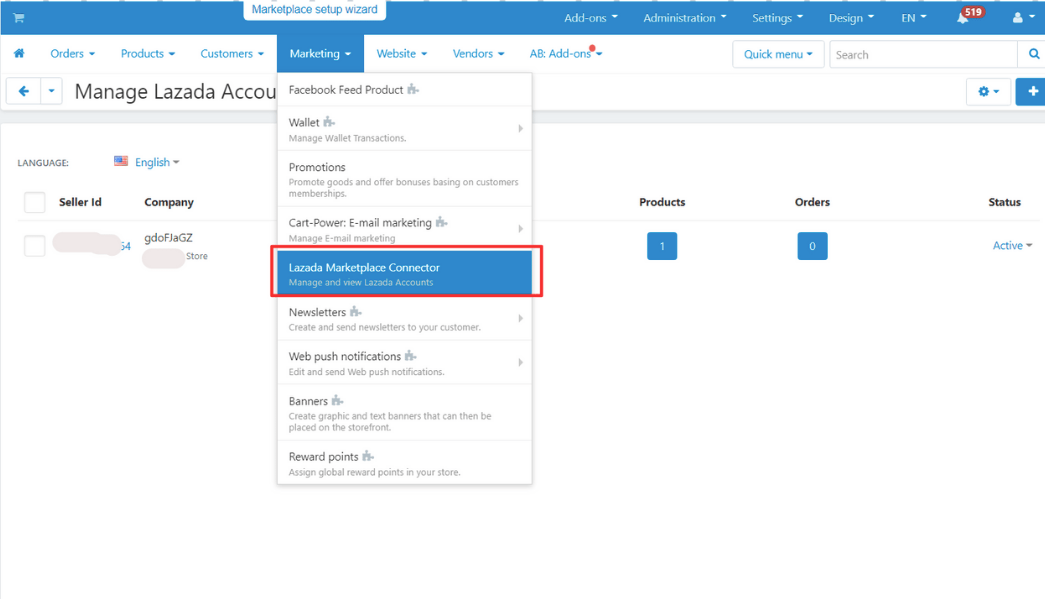Click the Seller Id column header
Screen dimensions: 1045x599
(80, 202)
